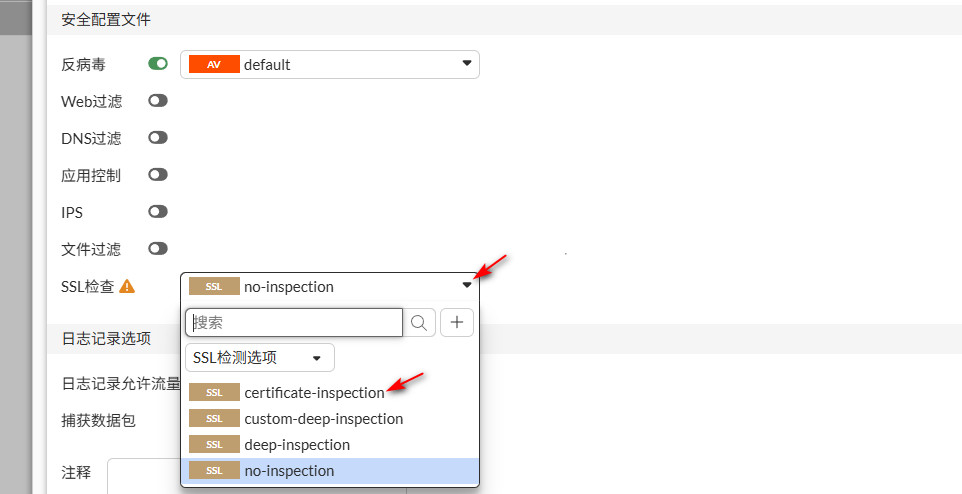This screenshot has width=962, height=494.
Task: Turn on the application control toggle
Action: 158,175
